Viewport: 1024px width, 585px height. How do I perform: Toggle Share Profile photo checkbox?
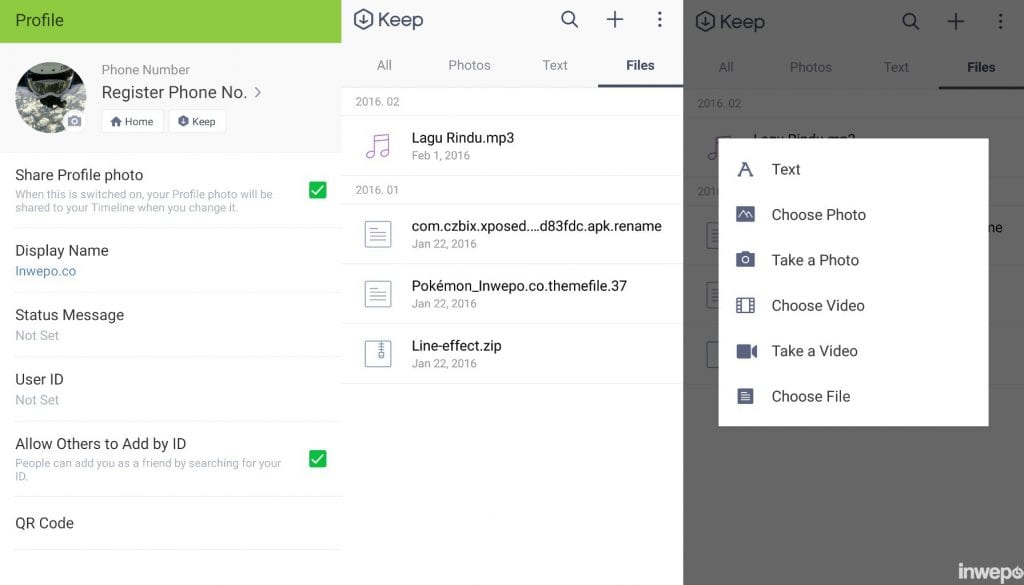tap(317, 190)
